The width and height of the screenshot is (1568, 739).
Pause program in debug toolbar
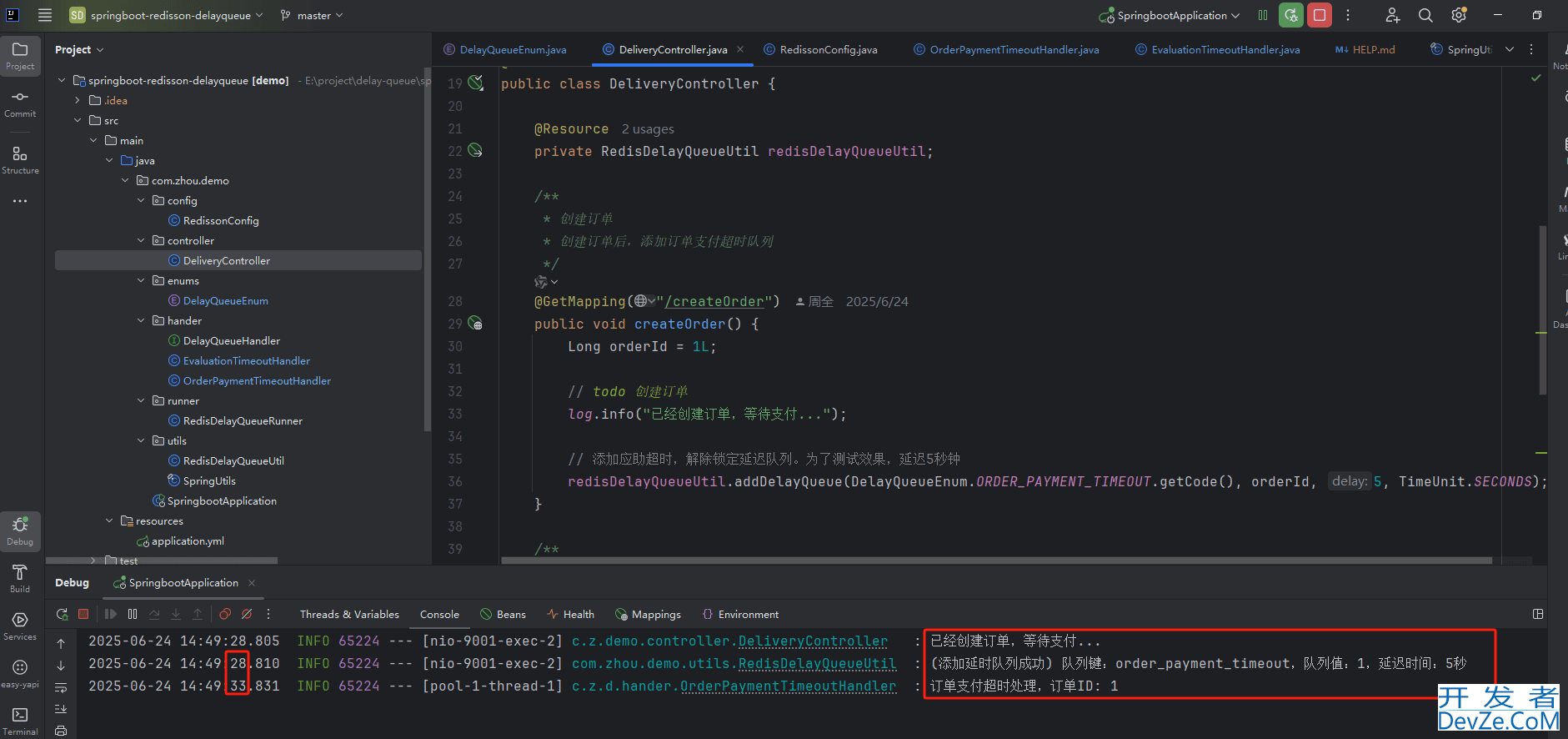(133, 614)
